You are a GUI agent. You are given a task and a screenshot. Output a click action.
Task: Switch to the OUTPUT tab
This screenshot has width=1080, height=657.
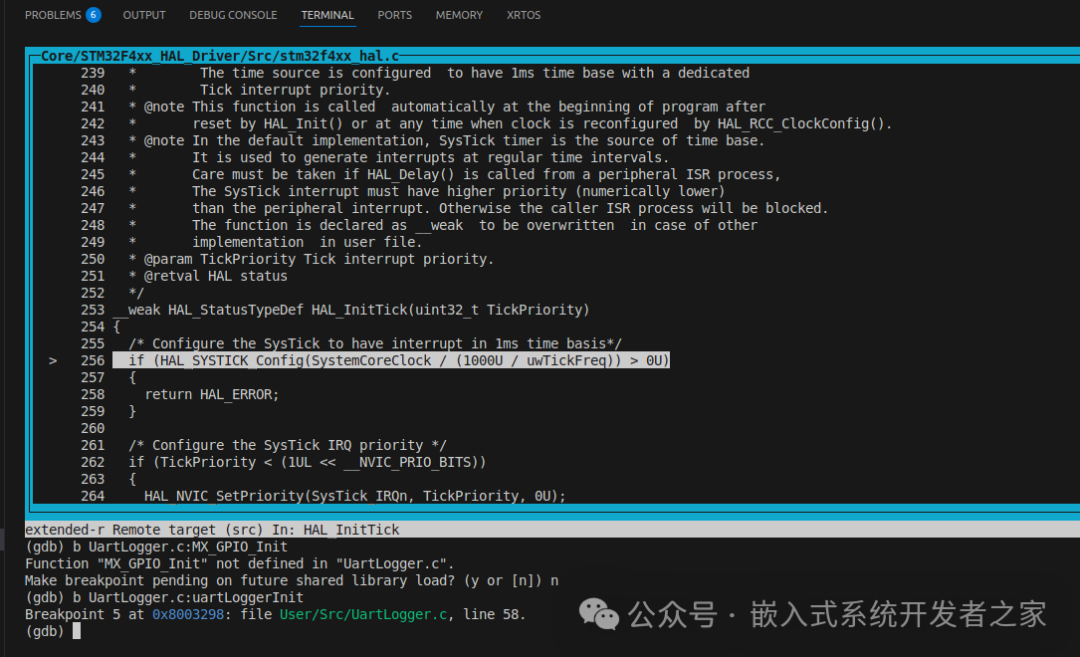[144, 14]
